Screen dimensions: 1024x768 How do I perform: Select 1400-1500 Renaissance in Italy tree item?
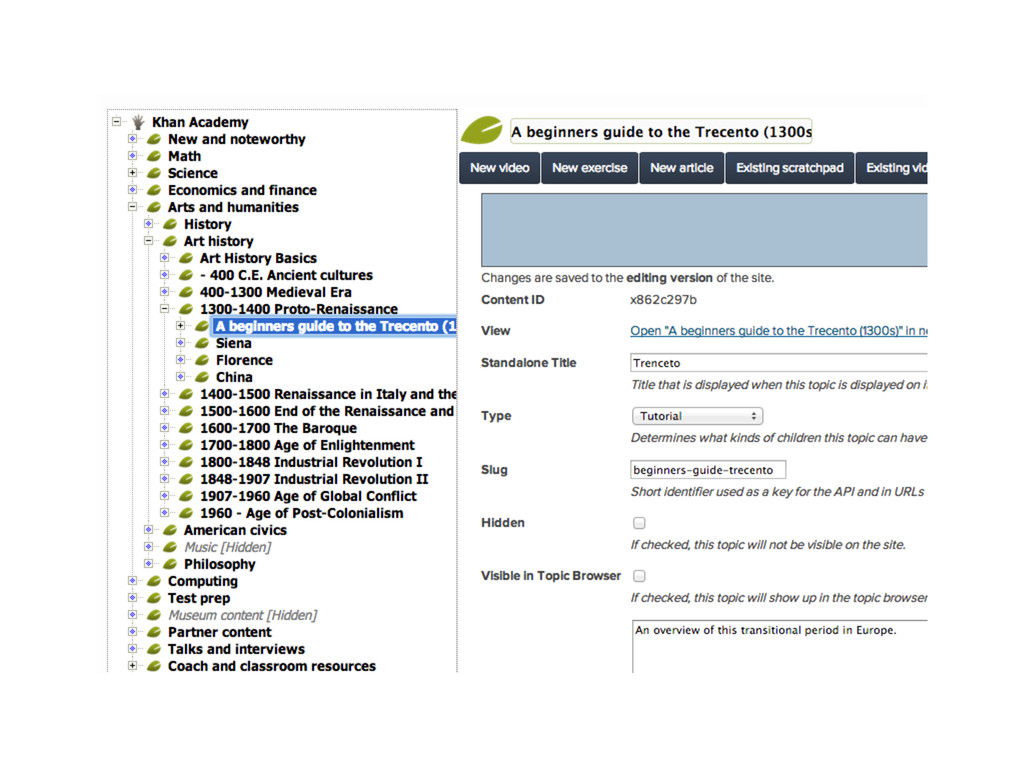pyautogui.click(x=328, y=394)
